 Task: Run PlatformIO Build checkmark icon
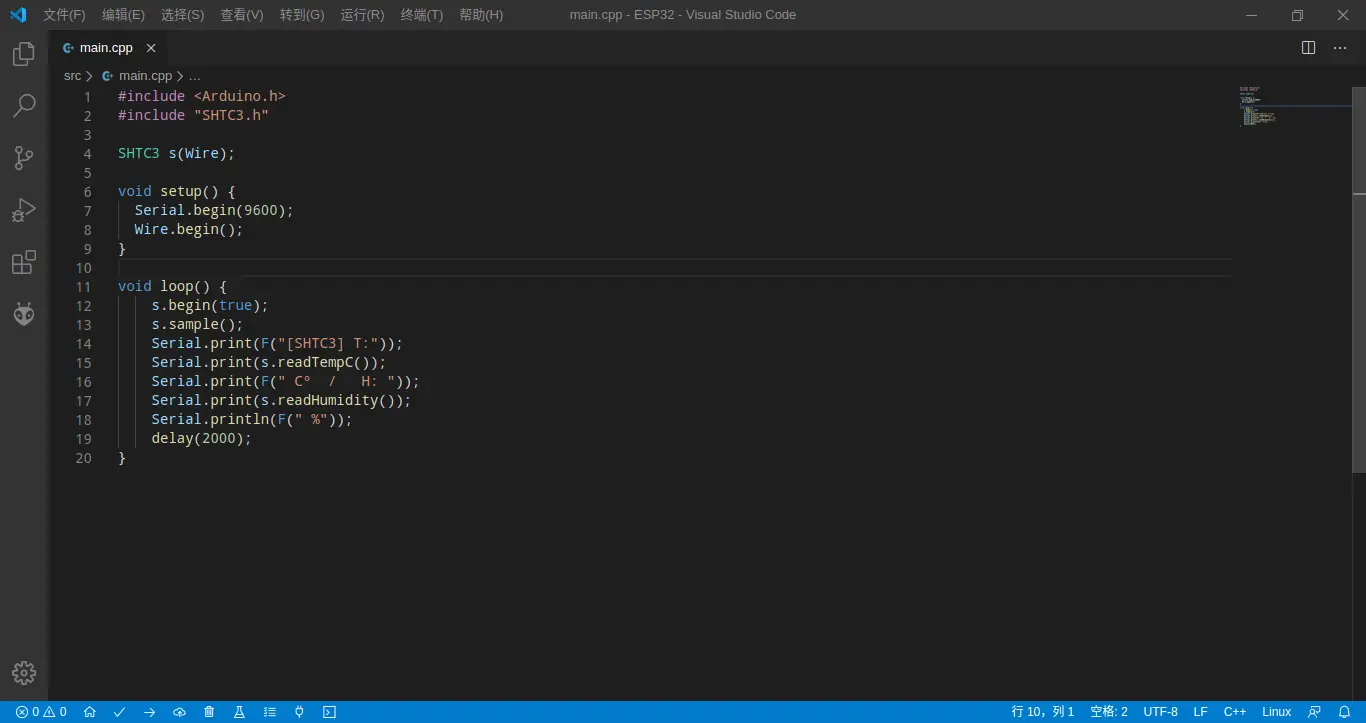click(119, 712)
